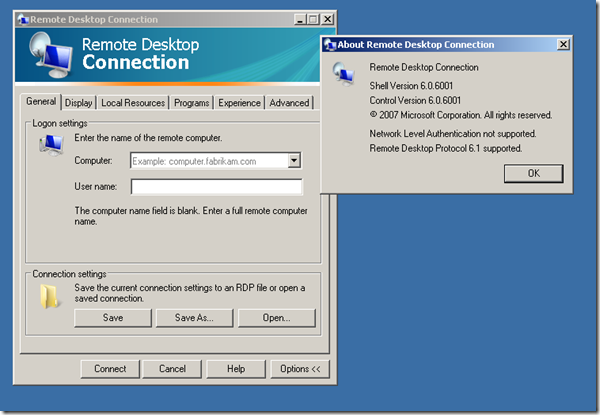Screen dimensions: 600x415
Task: Open the Advanced tab
Action: click(289, 103)
